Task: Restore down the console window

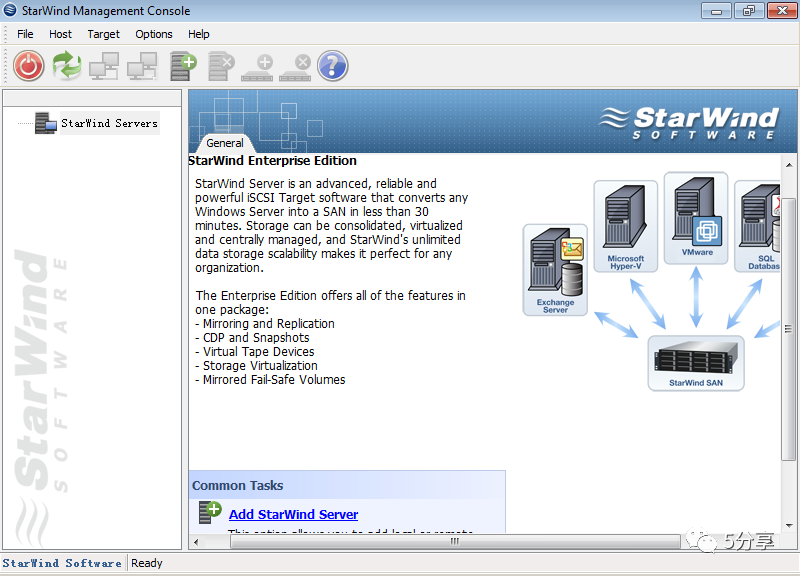Action: 748,10
